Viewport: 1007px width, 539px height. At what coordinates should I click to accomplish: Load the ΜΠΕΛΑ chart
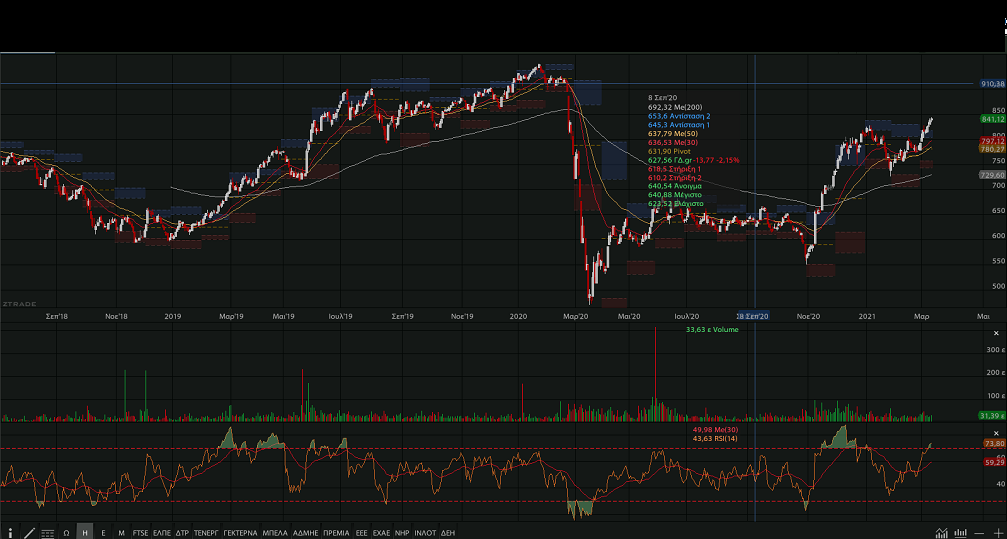(276, 532)
